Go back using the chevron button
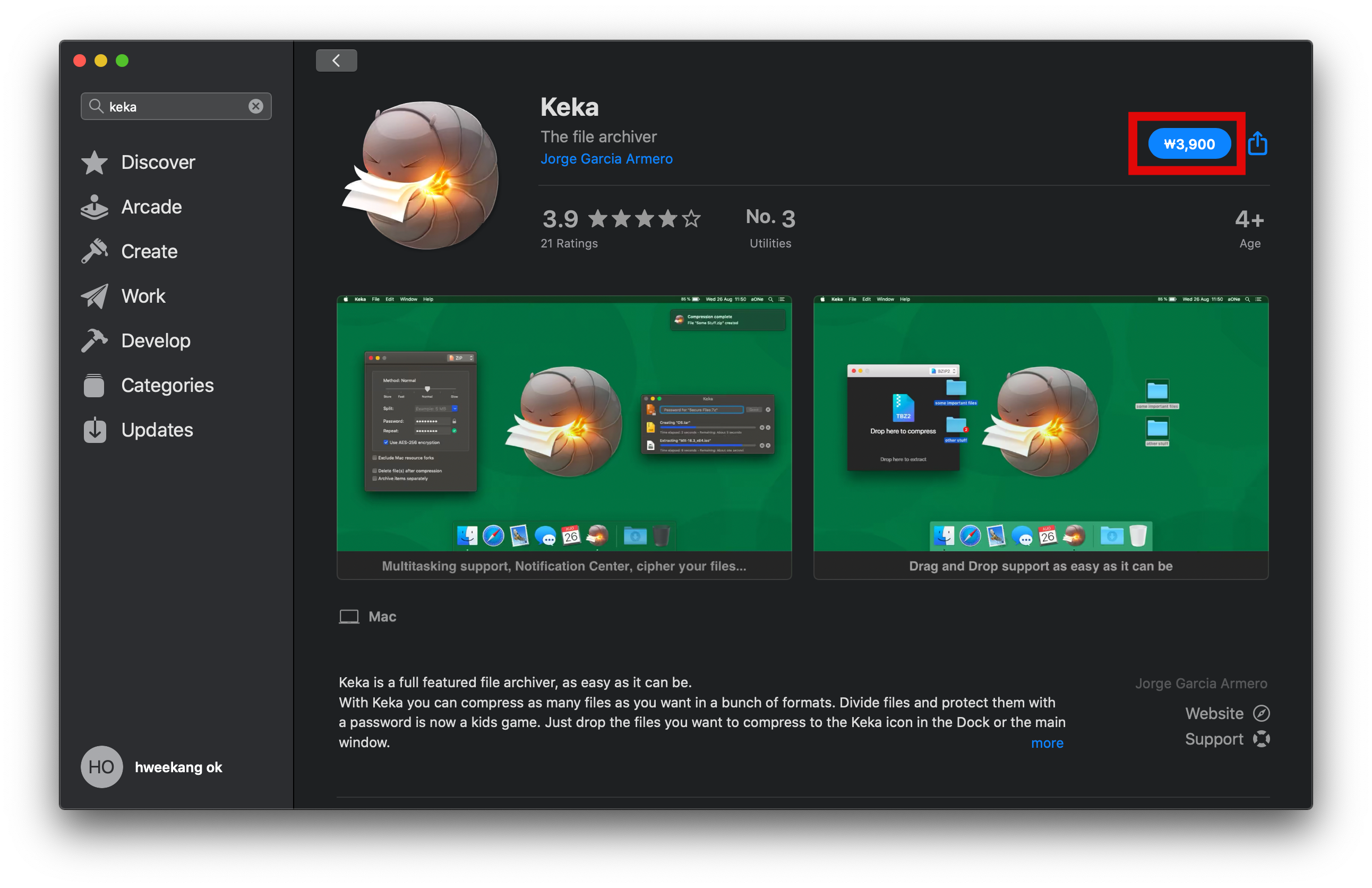The width and height of the screenshot is (1372, 888). (336, 61)
